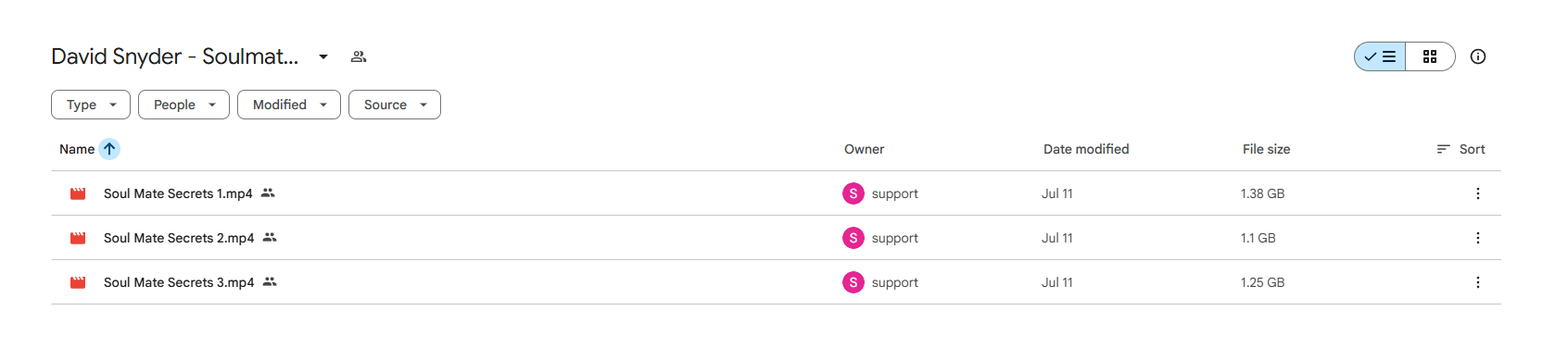The image size is (1568, 348).
Task: Click the shared icon beside Soul Mate Secrets 2.mp4
Action: pos(270,238)
